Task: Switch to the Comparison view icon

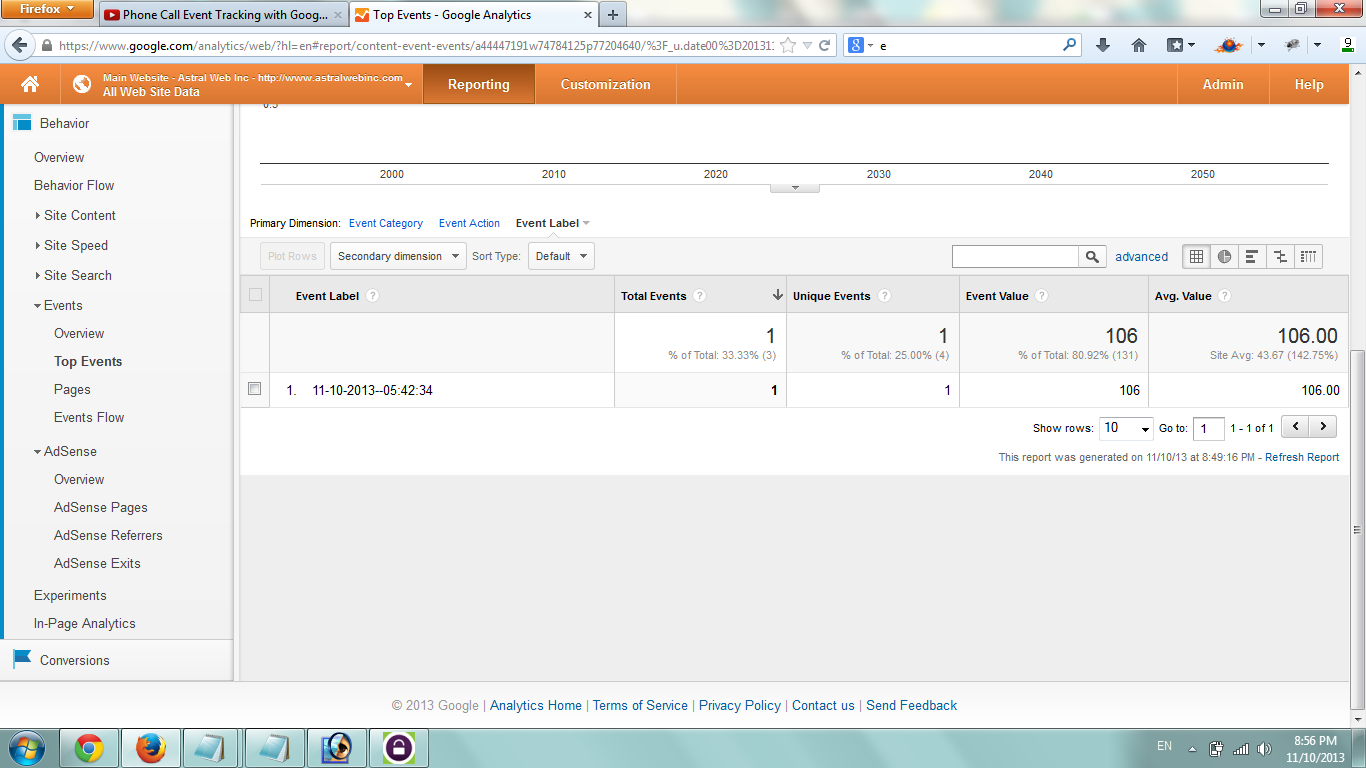Action: (1280, 256)
